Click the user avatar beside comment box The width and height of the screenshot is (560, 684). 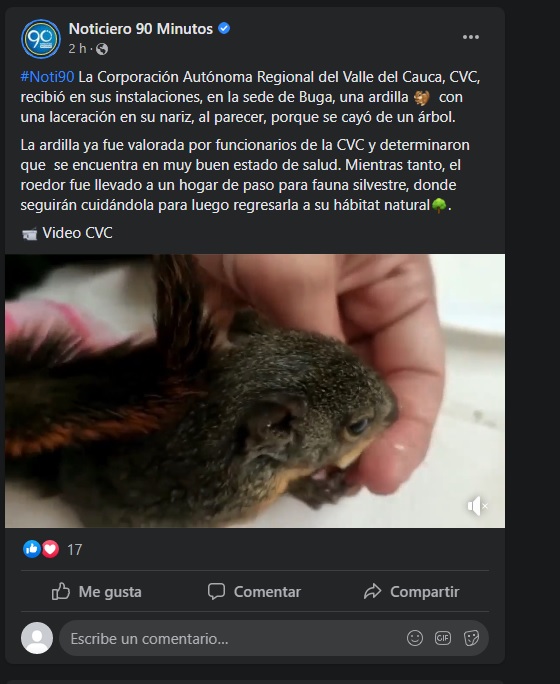pos(37,638)
